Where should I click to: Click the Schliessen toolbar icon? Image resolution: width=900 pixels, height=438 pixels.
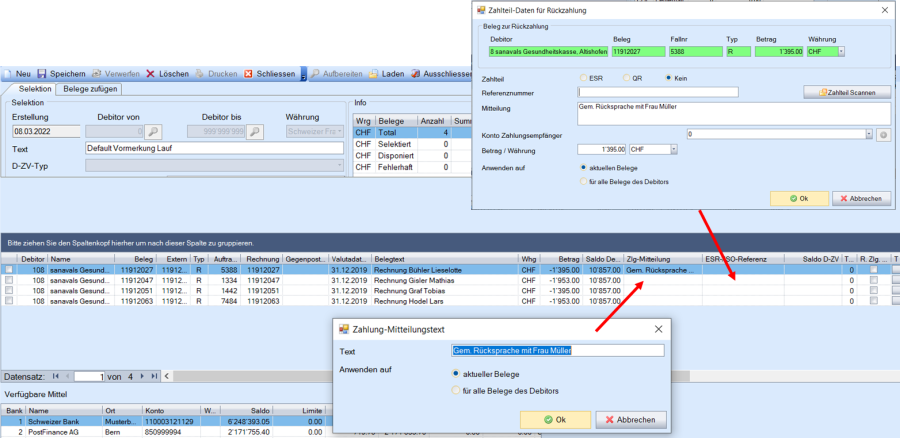249,74
